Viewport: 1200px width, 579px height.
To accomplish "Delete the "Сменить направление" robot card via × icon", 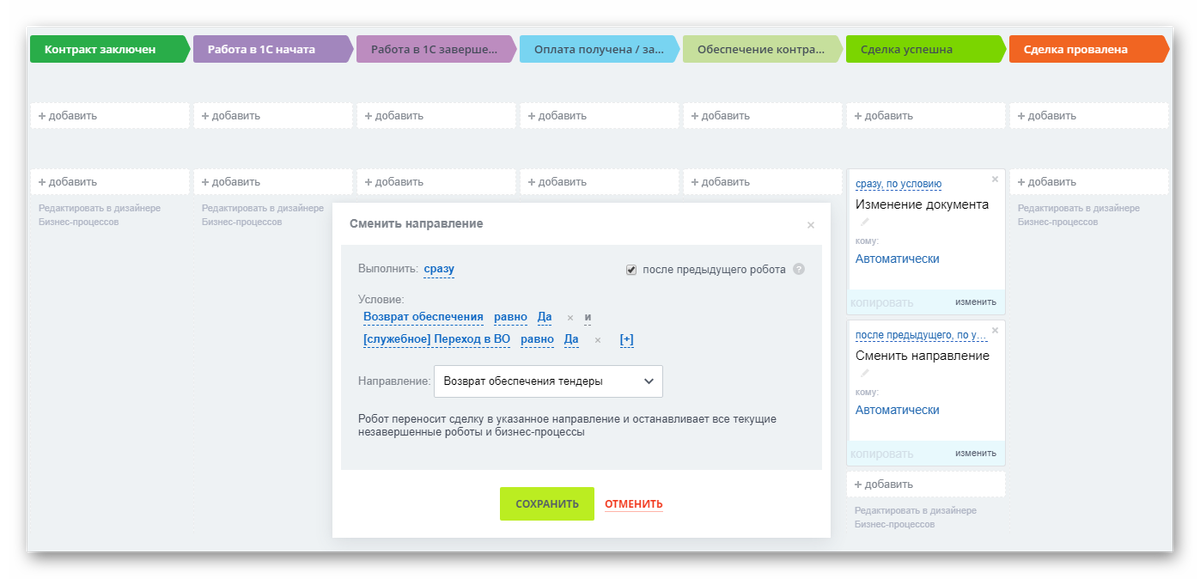I will point(994,328).
